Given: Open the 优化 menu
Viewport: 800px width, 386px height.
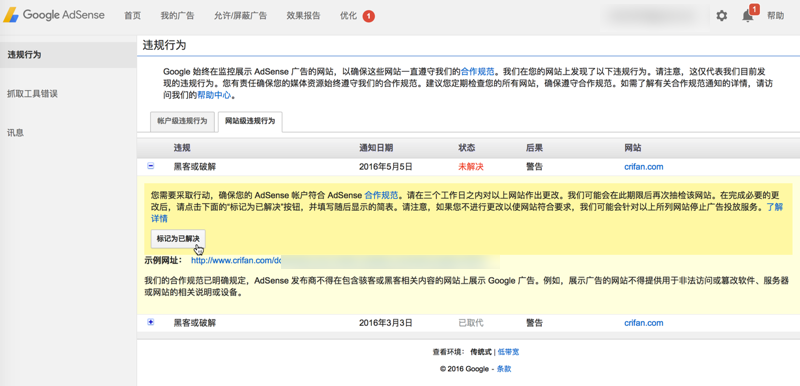Looking at the screenshot, I should click(348, 16).
